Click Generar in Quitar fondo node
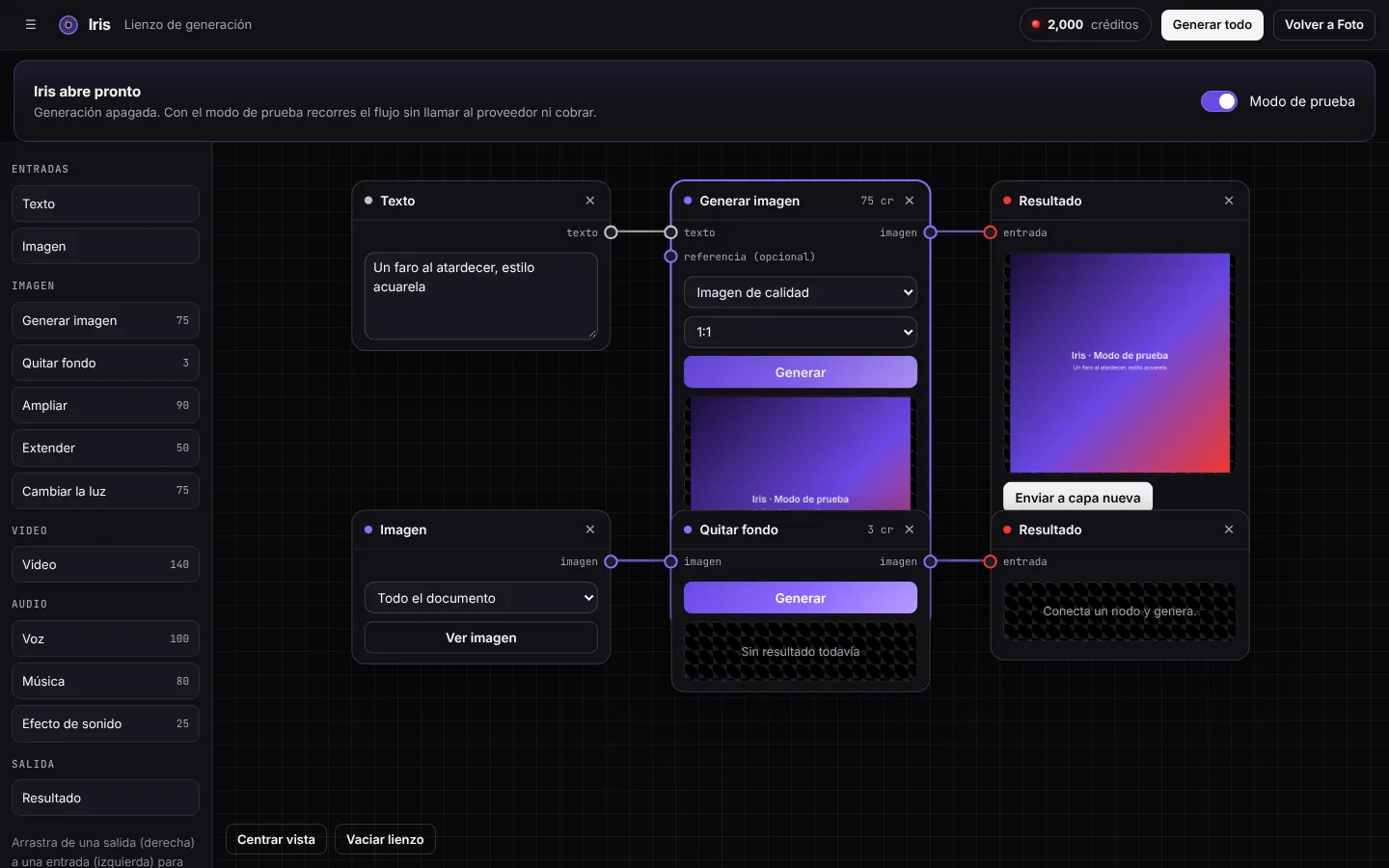Image resolution: width=1389 pixels, height=868 pixels. click(801, 598)
